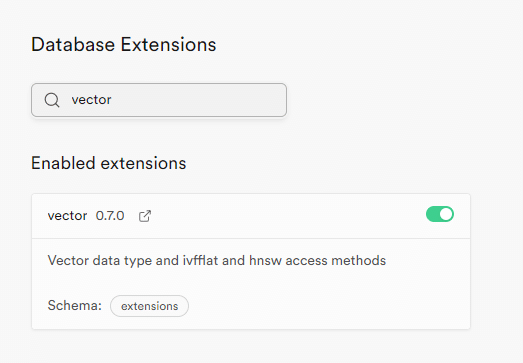The width and height of the screenshot is (523, 363).
Task: Select the "extensions" schema badge
Action: tap(149, 306)
